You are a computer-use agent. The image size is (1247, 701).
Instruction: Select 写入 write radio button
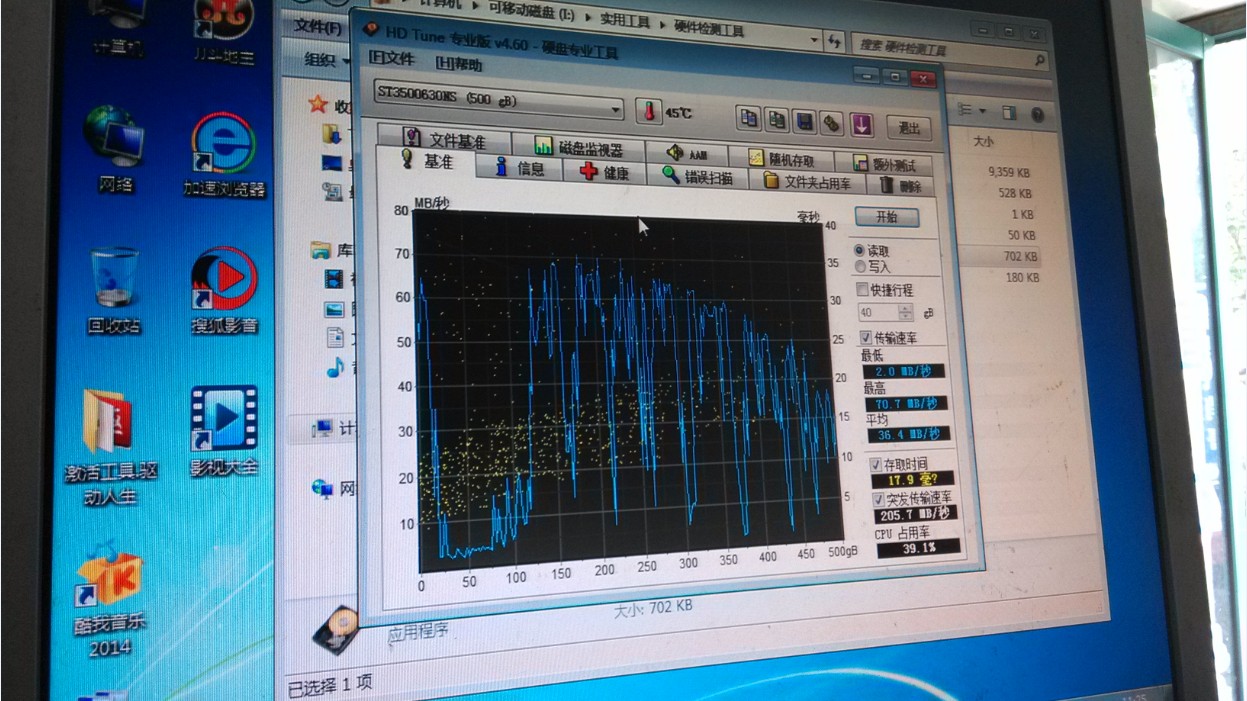click(x=860, y=266)
